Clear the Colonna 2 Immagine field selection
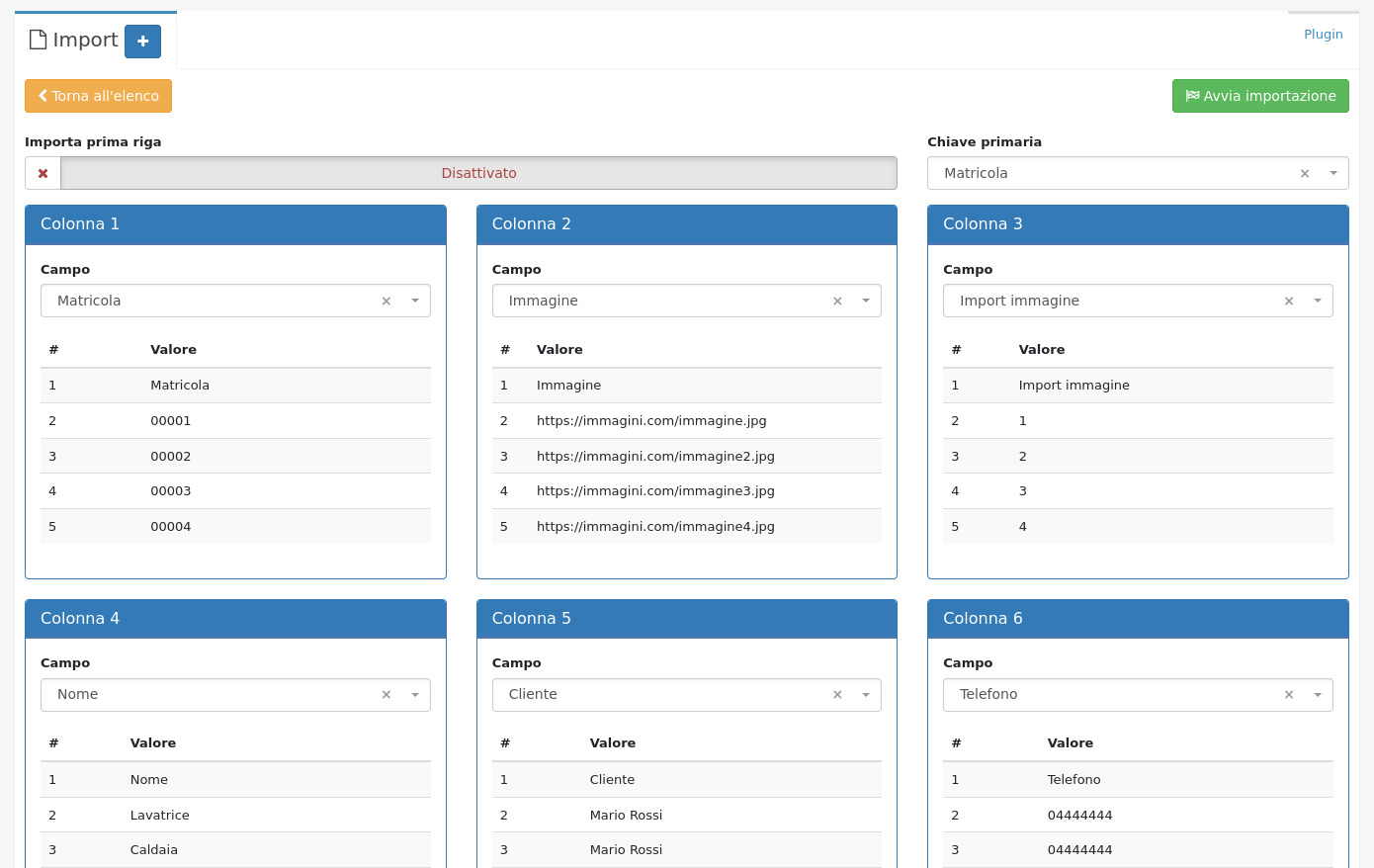The height and width of the screenshot is (868, 1374). pyautogui.click(x=837, y=302)
